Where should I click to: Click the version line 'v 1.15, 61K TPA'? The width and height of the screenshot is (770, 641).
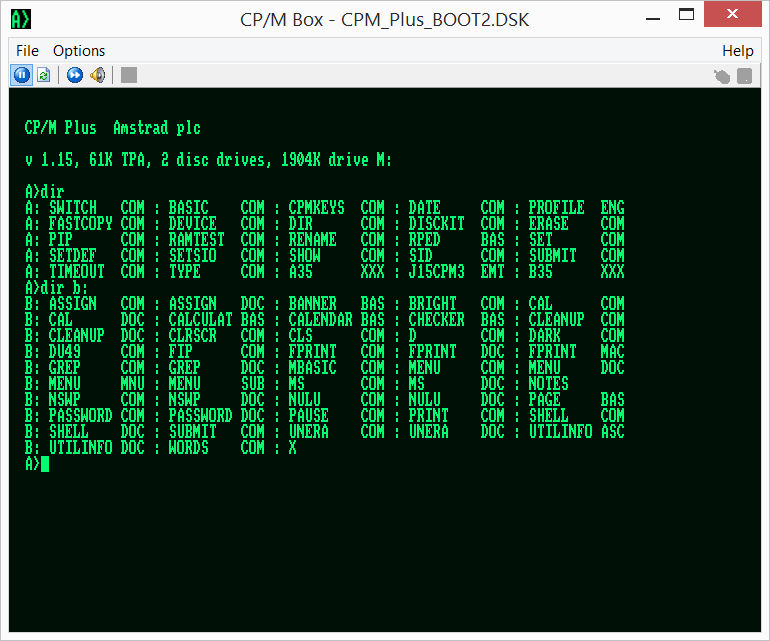88,160
